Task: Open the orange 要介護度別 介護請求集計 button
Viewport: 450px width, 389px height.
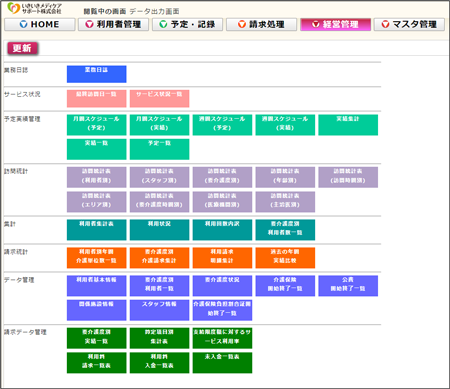Action: coord(159,258)
